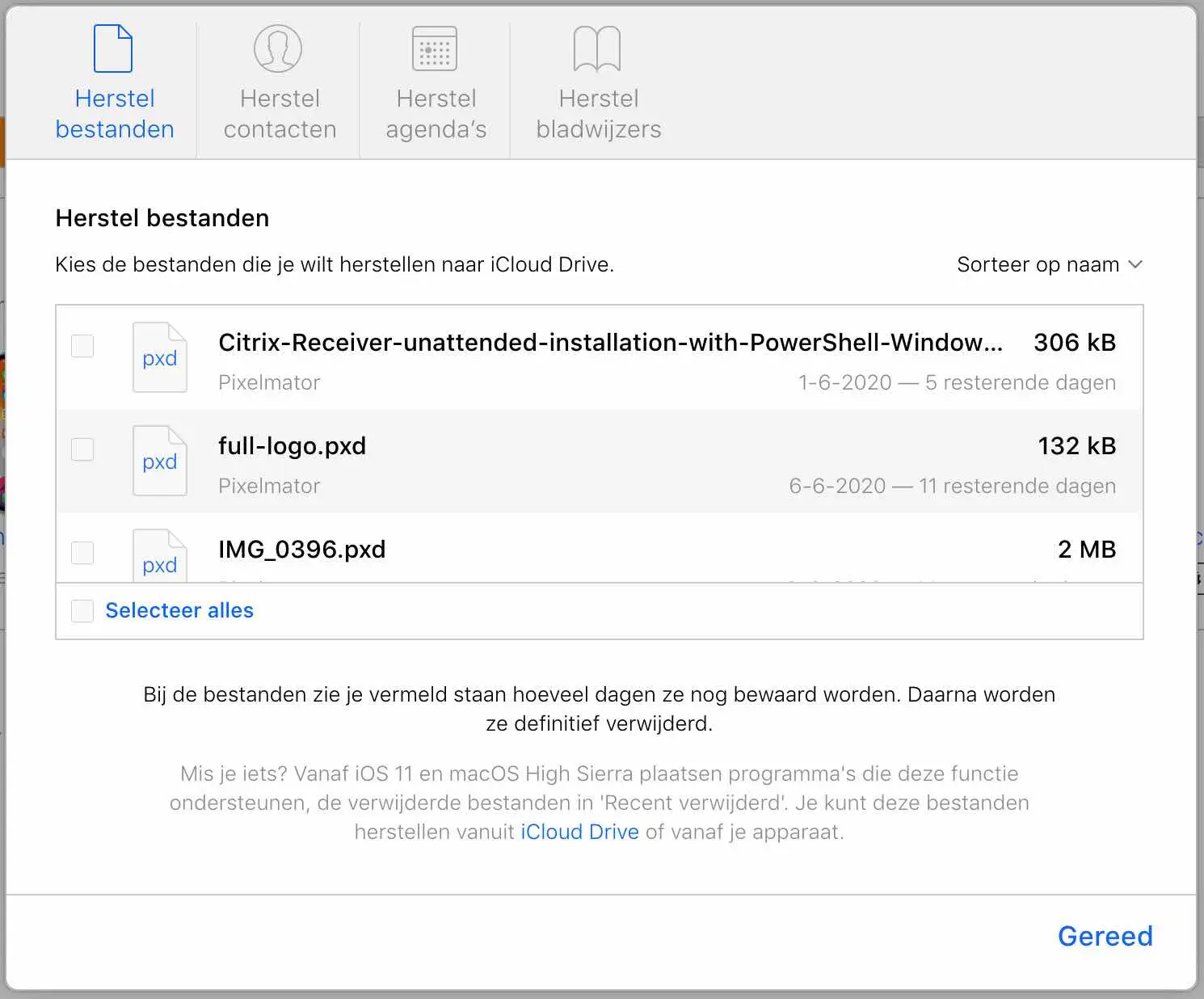Viewport: 1204px width, 999px height.
Task: Switch to Herstel bestanden tab label
Action: (x=115, y=114)
